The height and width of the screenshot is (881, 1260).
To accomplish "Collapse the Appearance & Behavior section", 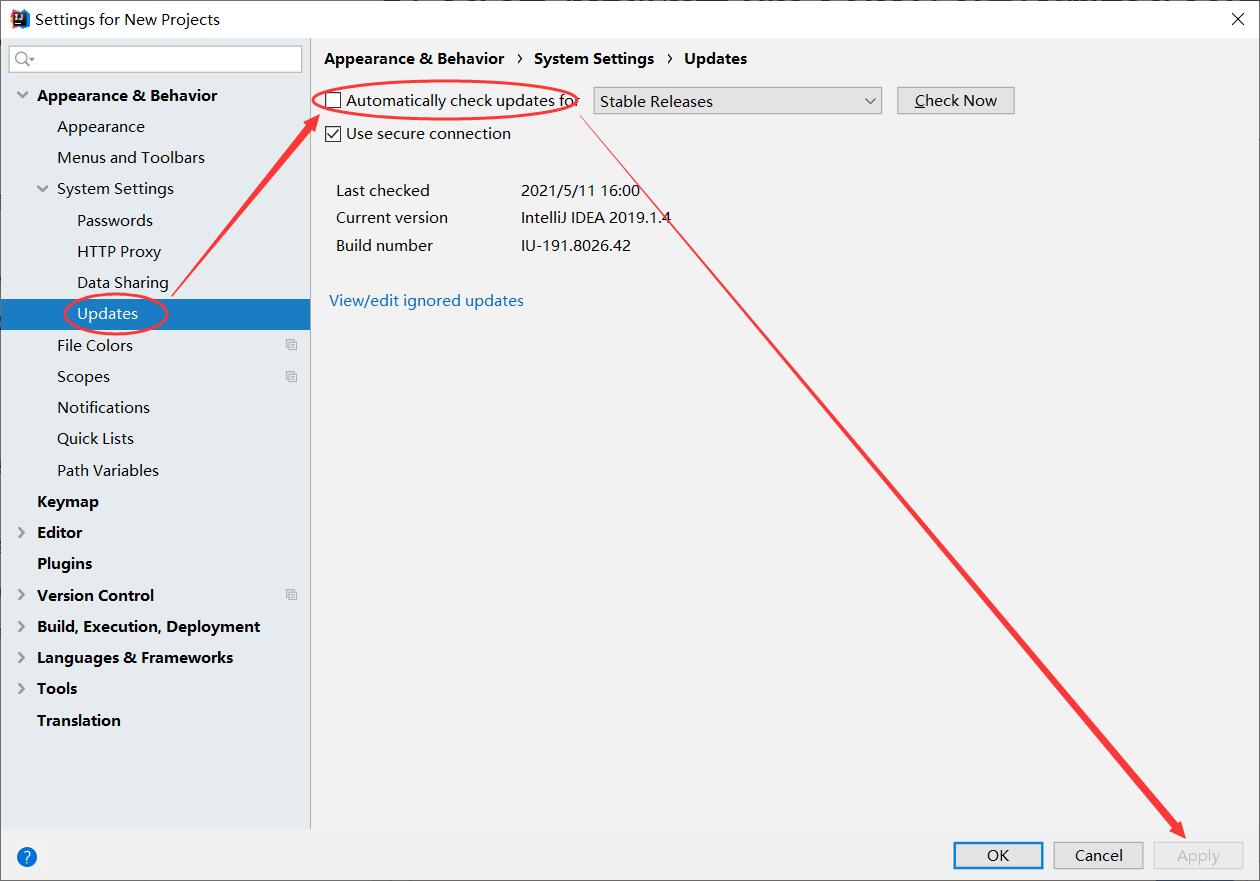I will pos(22,96).
